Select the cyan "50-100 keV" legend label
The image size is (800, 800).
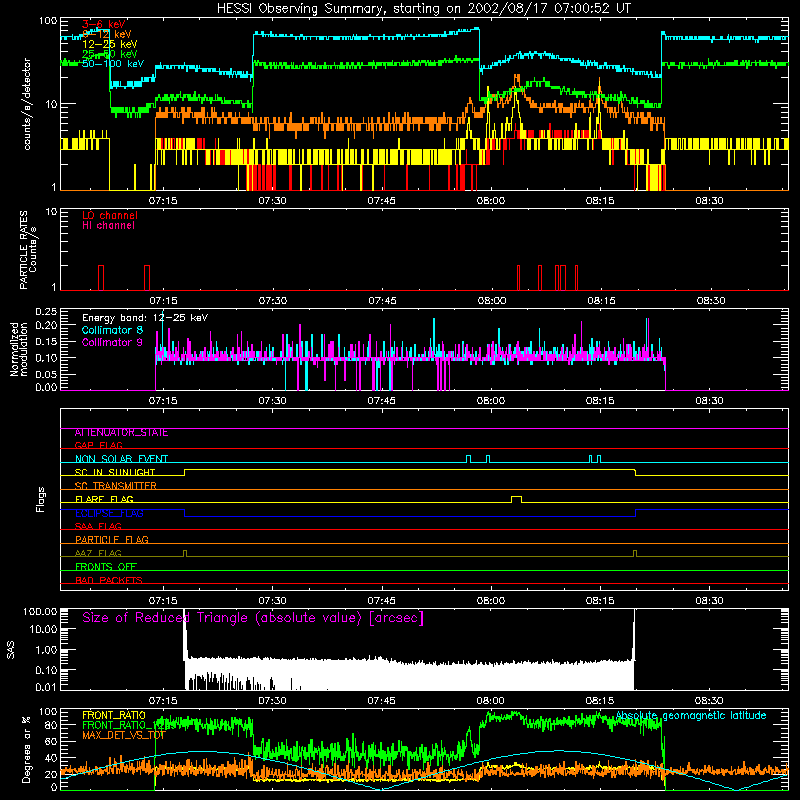coord(113,64)
